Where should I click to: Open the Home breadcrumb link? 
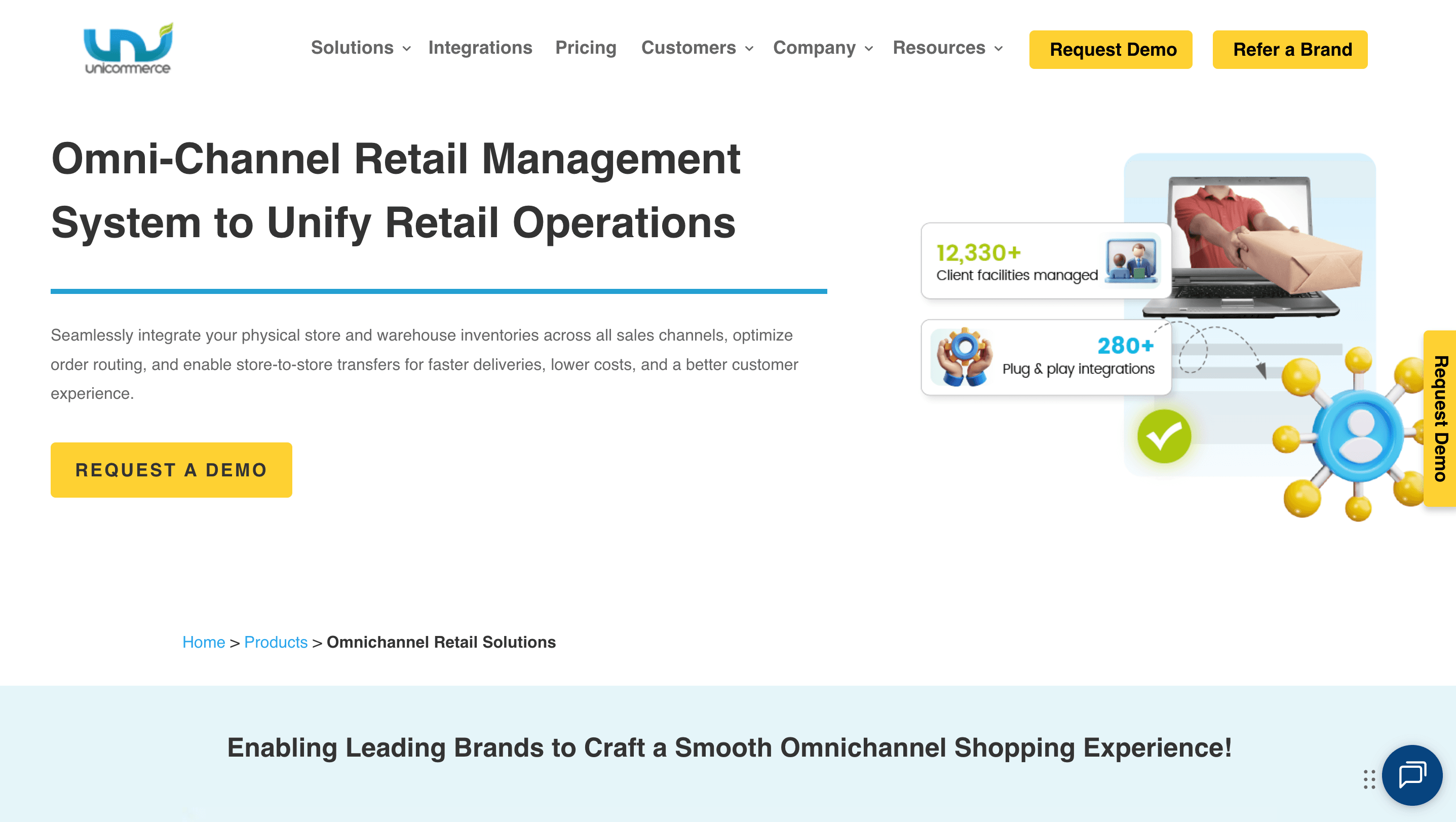(204, 642)
